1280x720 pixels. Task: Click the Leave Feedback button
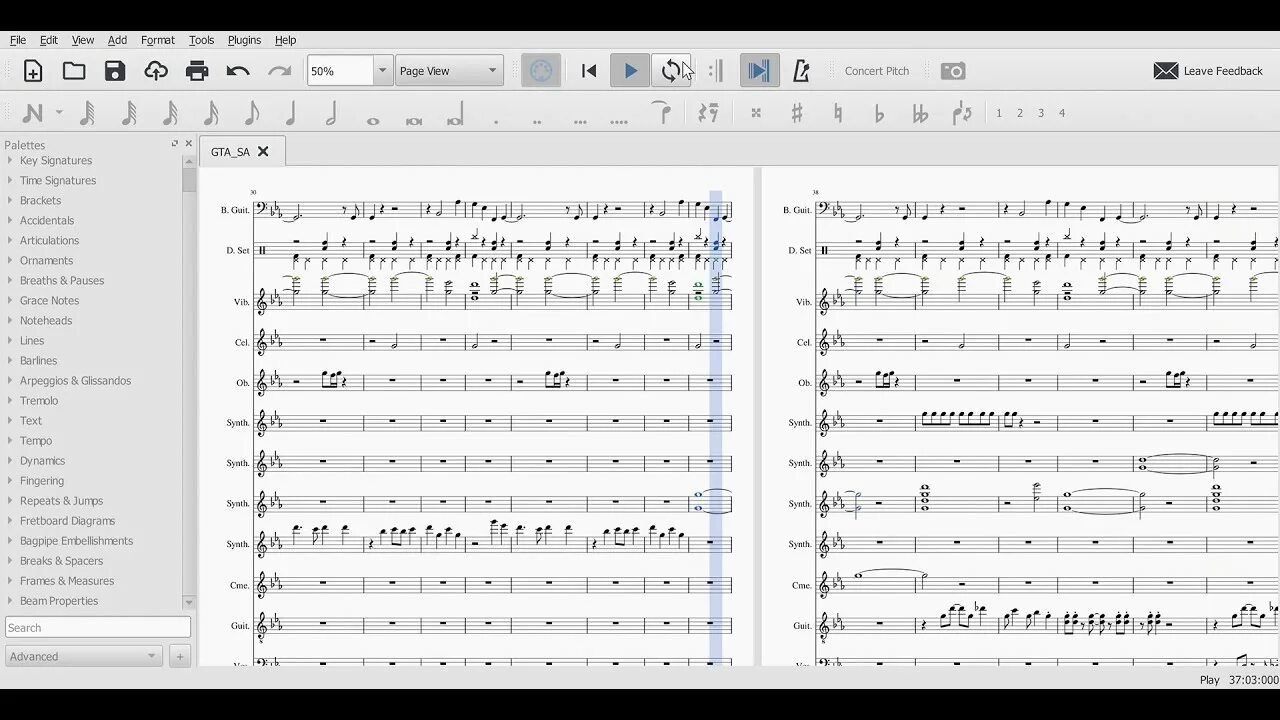[1208, 71]
